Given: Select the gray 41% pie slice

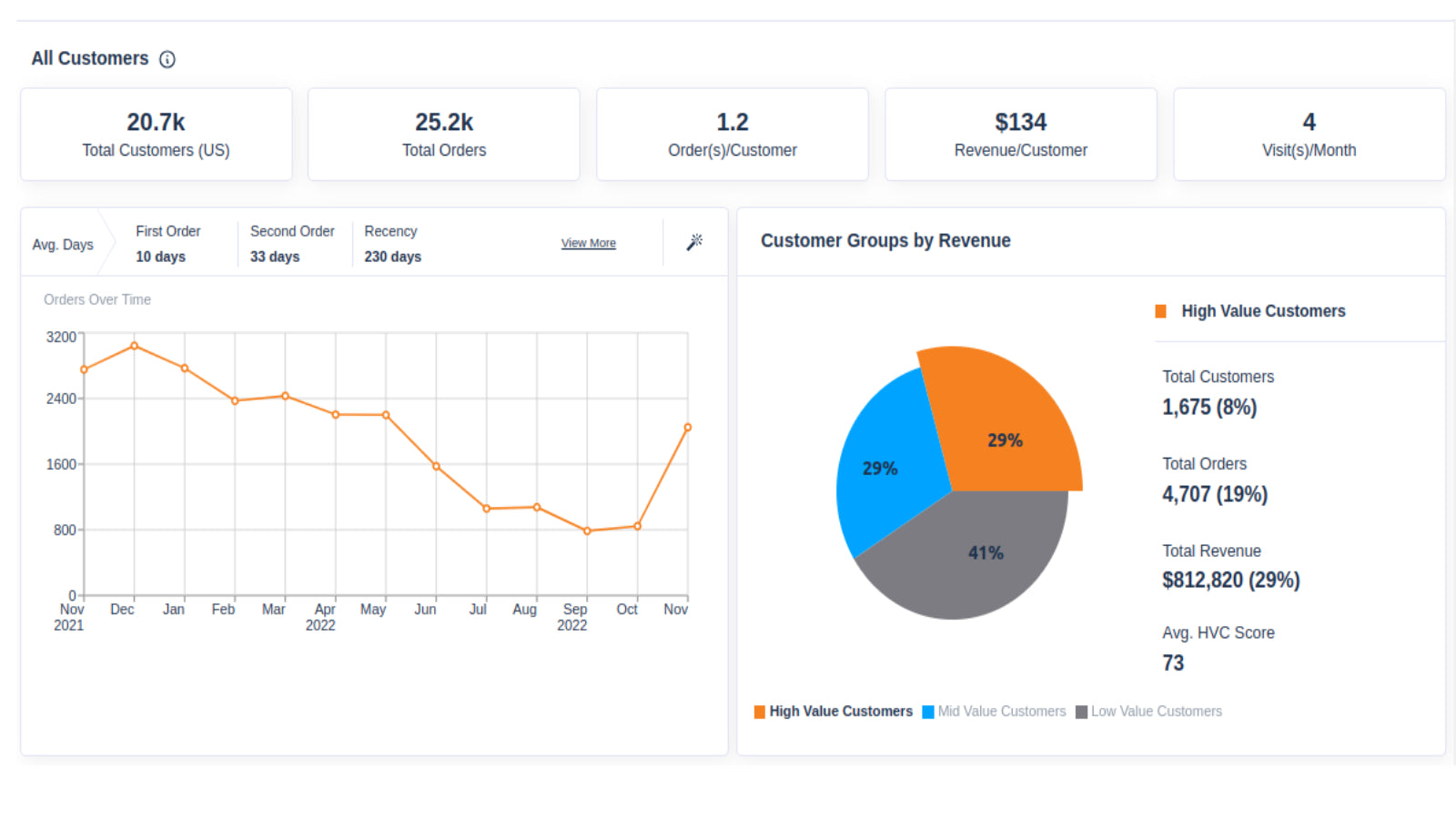Looking at the screenshot, I should [x=986, y=551].
